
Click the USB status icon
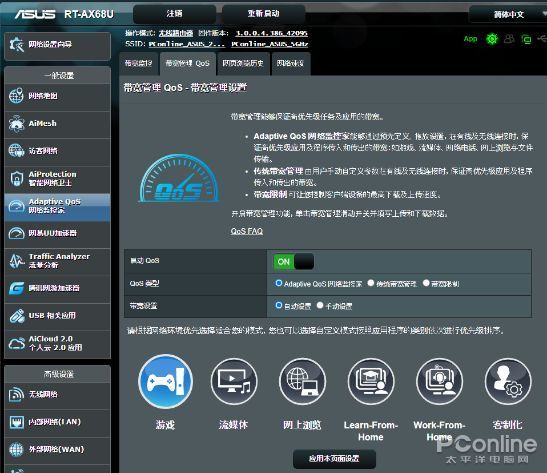pyautogui.click(x=542, y=38)
